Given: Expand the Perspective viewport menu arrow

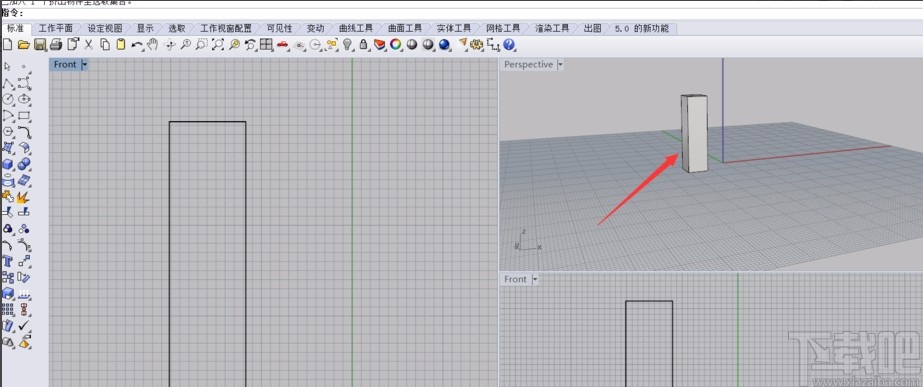Looking at the screenshot, I should click(x=560, y=65).
